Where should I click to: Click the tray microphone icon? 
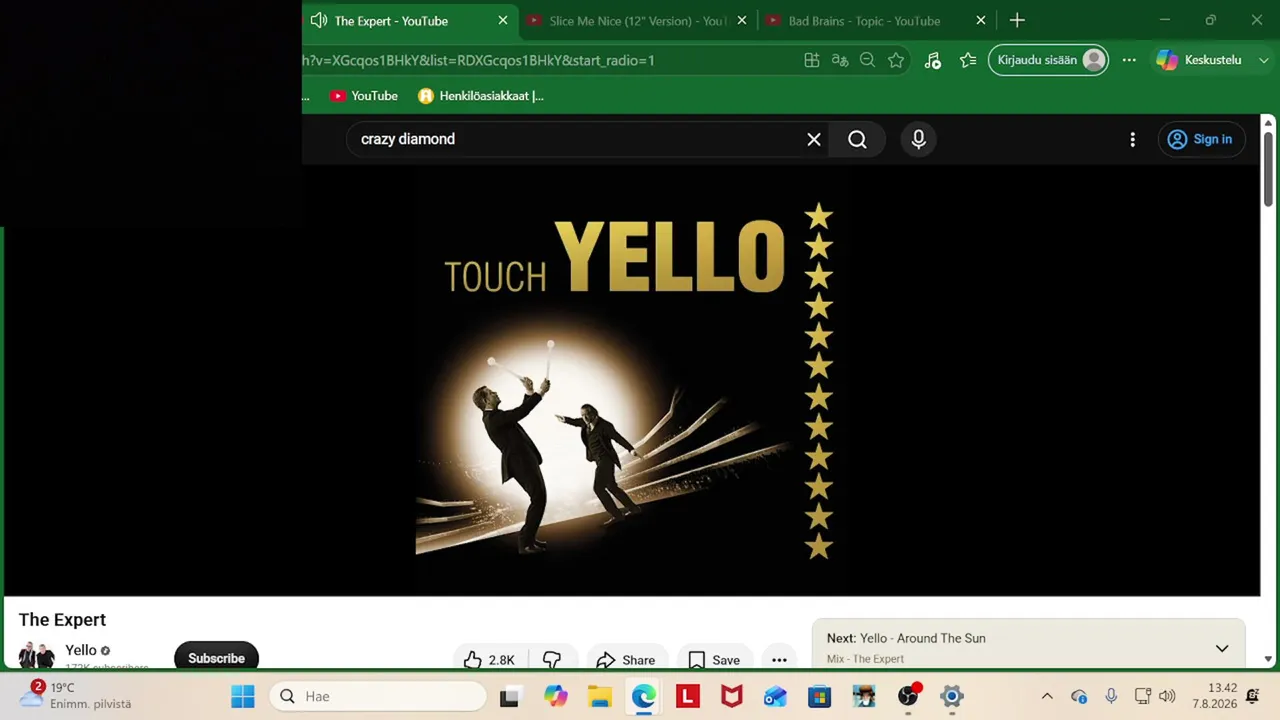(x=1110, y=696)
